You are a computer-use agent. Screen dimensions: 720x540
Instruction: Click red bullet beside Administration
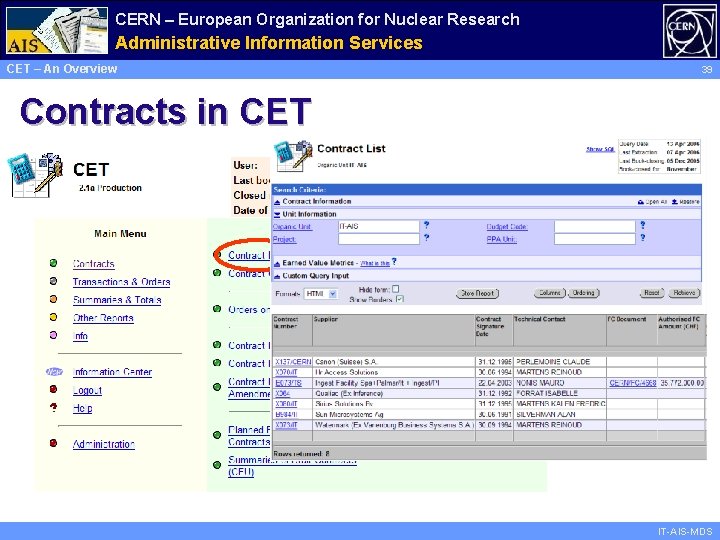[53, 443]
